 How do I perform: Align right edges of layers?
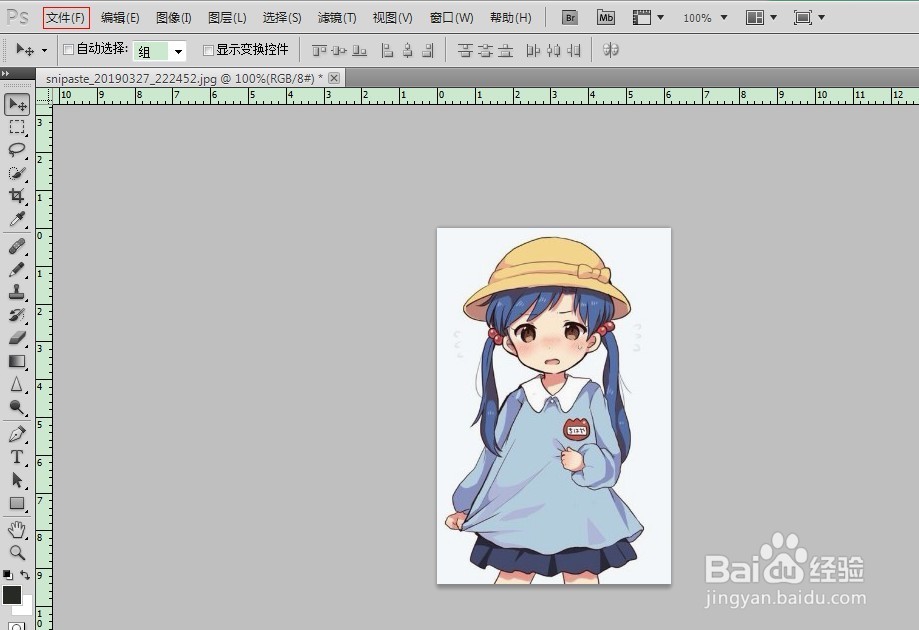coord(428,50)
